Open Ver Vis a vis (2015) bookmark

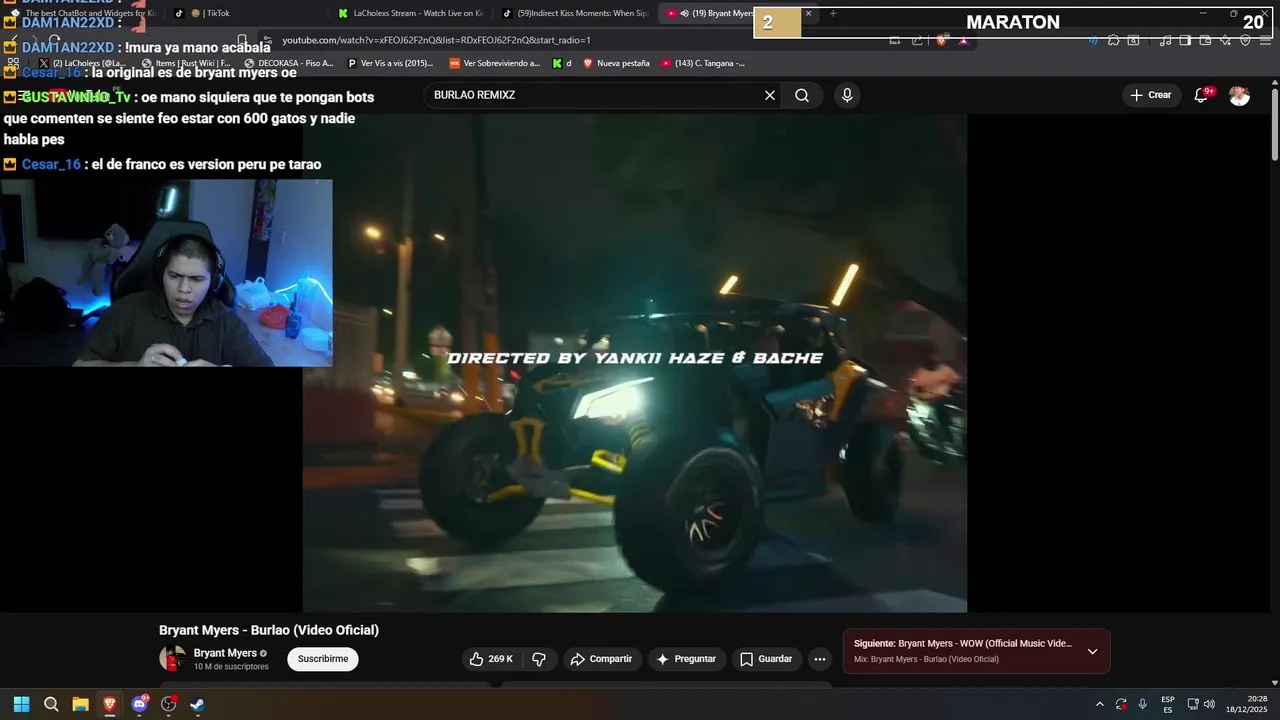click(x=390, y=63)
